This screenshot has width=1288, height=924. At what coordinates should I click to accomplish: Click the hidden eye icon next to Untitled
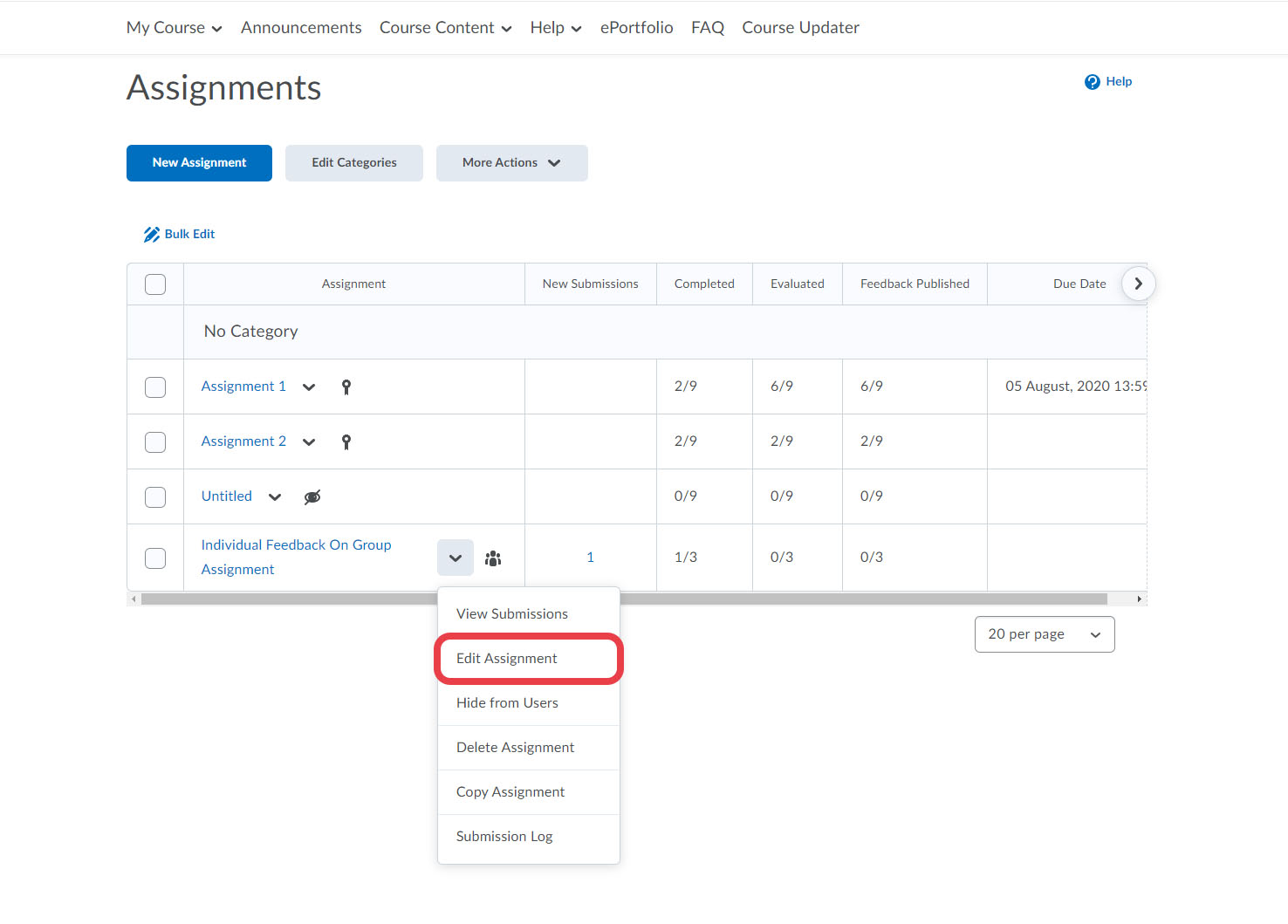[312, 497]
